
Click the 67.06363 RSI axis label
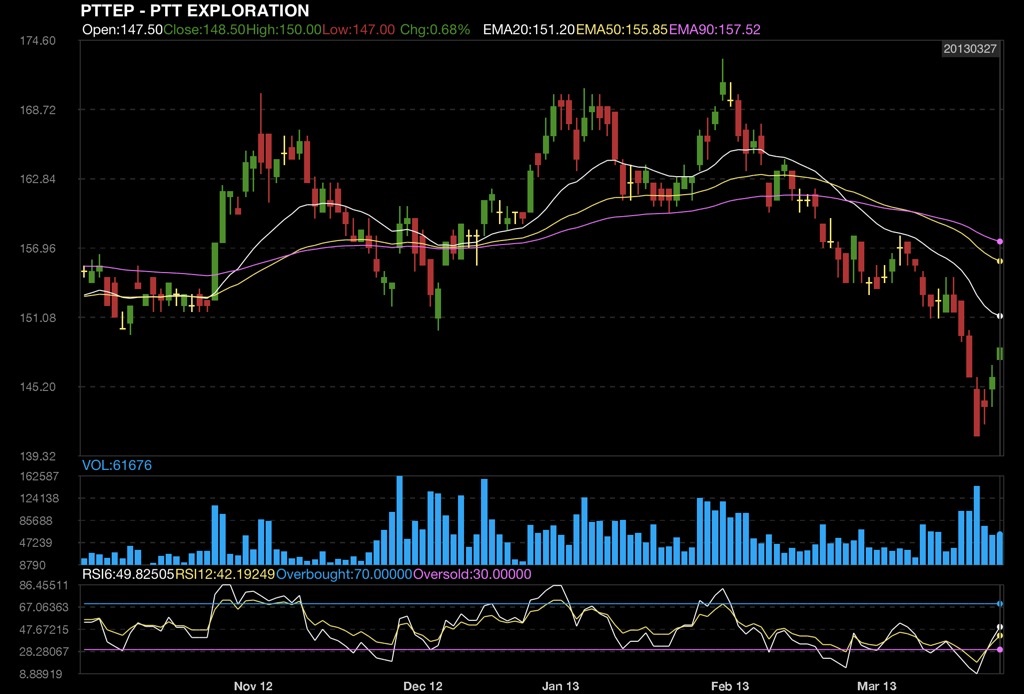point(44,608)
